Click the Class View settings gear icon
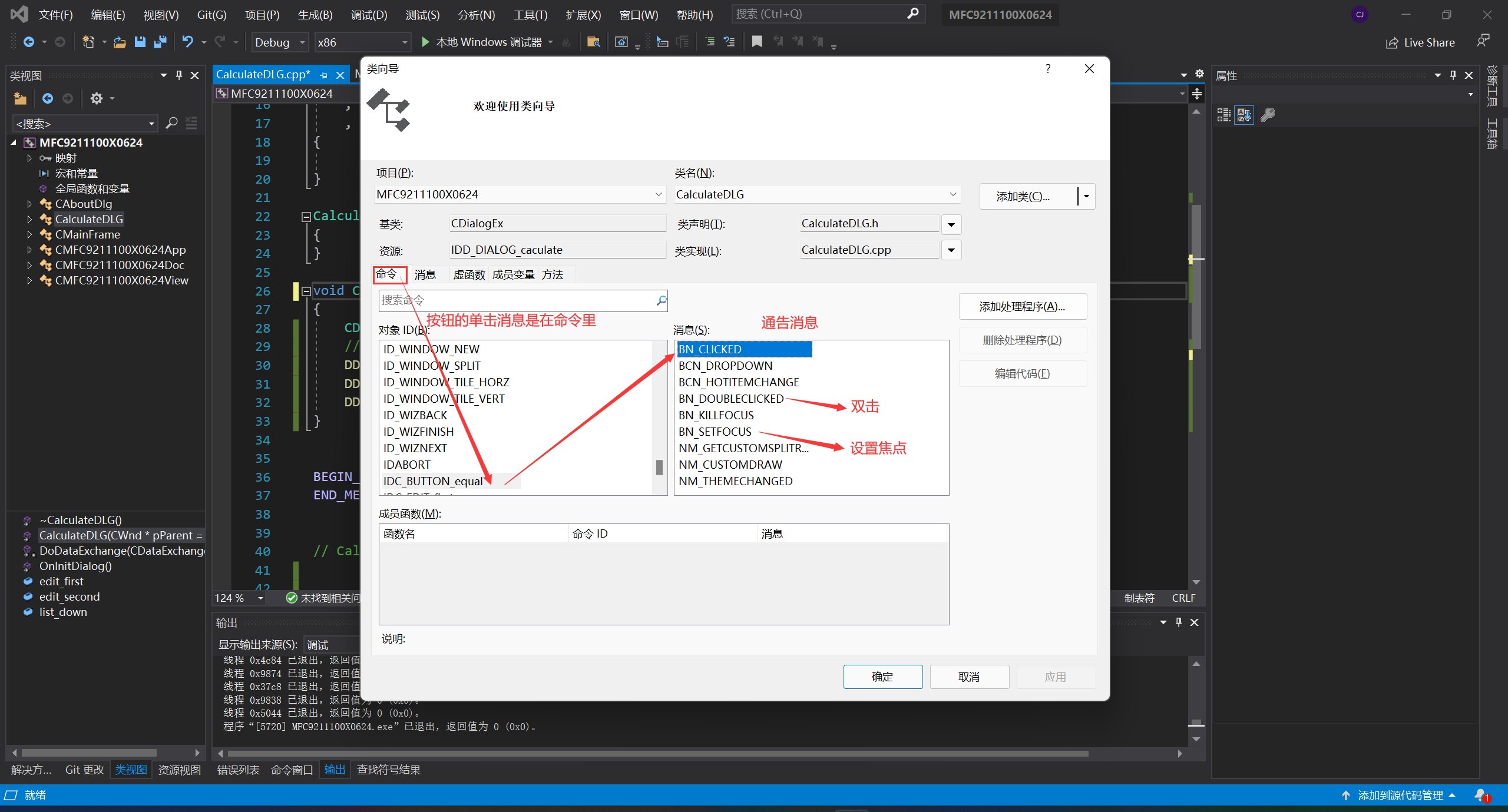The height and width of the screenshot is (812, 1508). 97,98
